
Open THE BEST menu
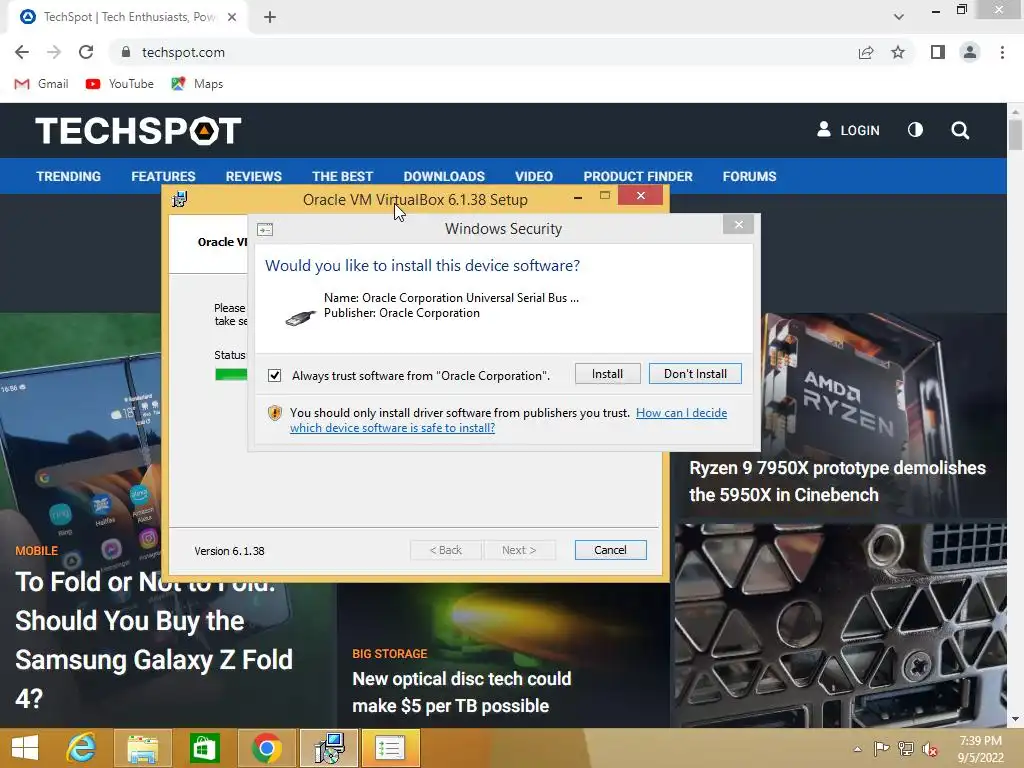(x=342, y=176)
